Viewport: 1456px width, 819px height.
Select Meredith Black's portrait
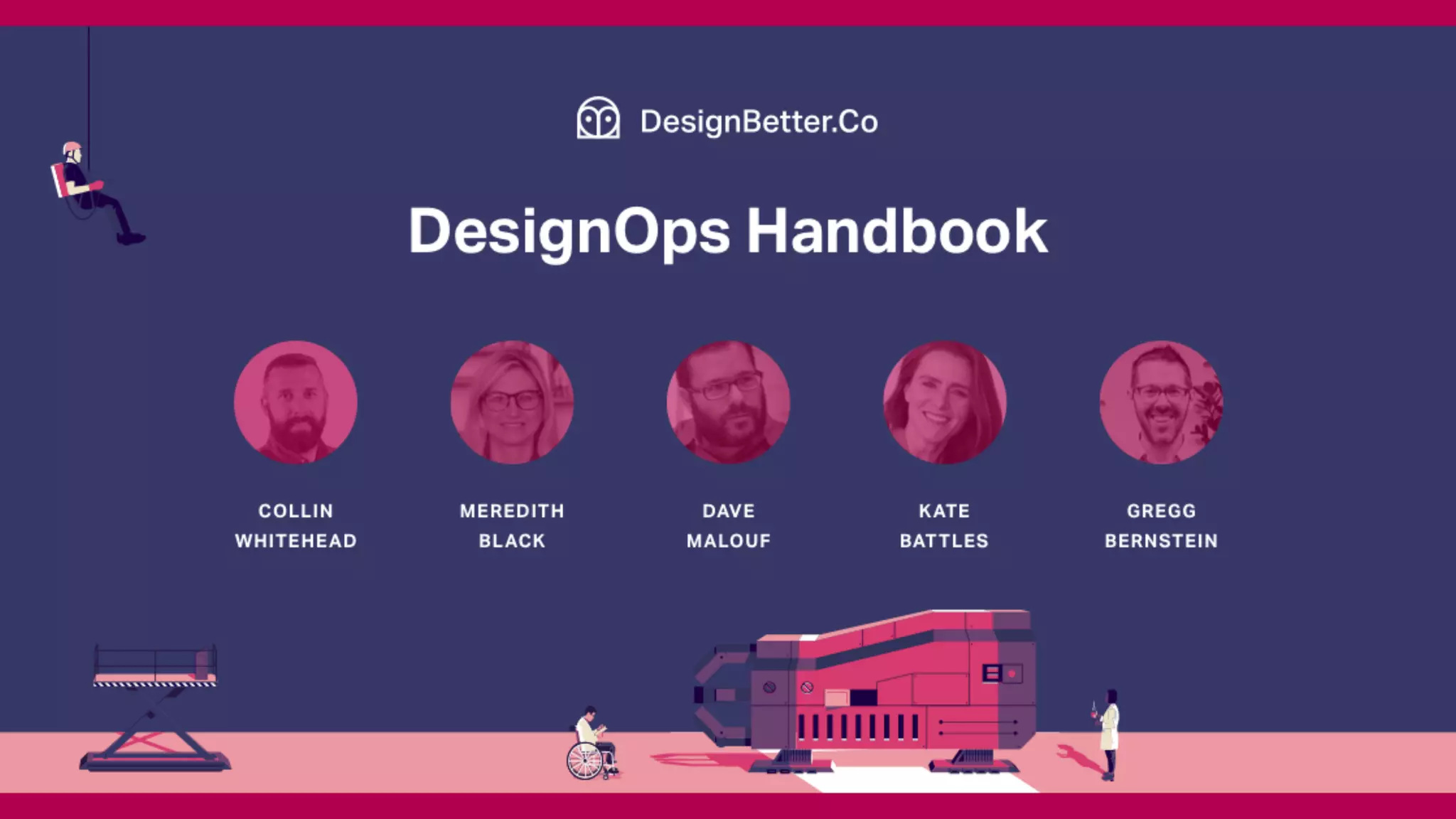coord(512,402)
